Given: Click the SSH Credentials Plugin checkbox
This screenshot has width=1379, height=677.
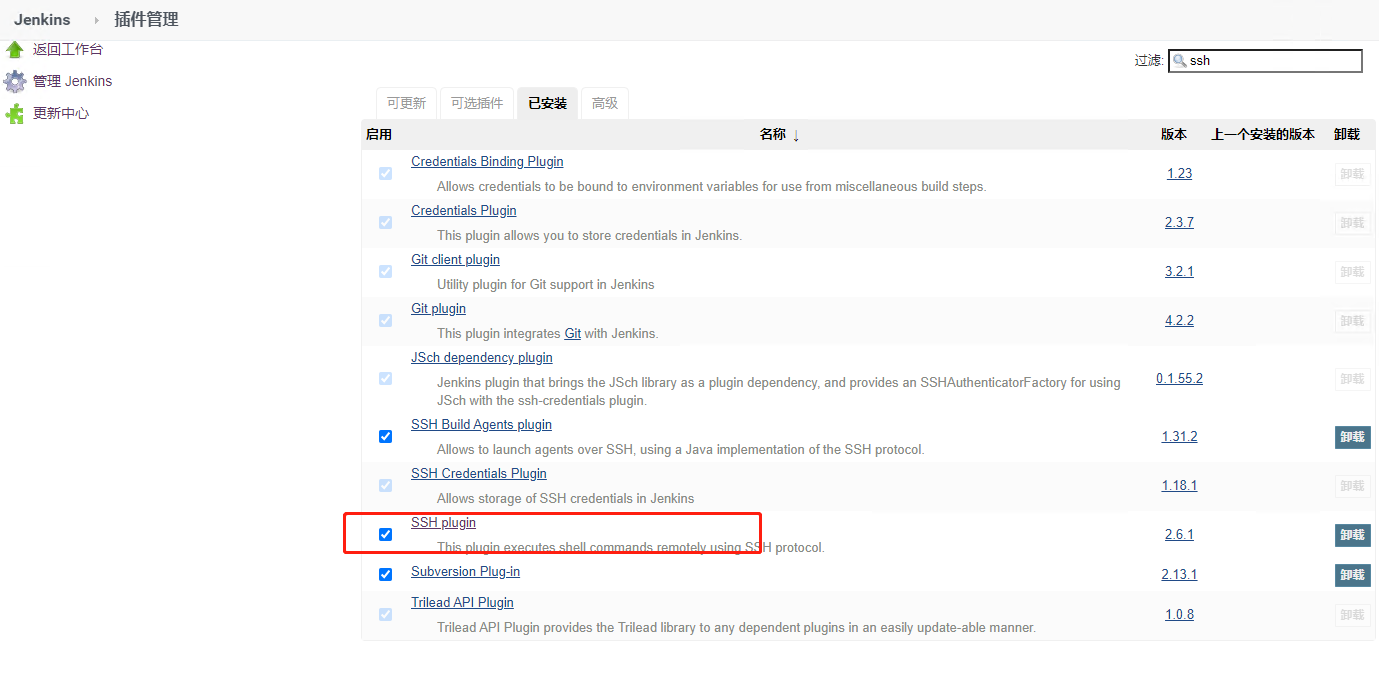Looking at the screenshot, I should point(385,485).
